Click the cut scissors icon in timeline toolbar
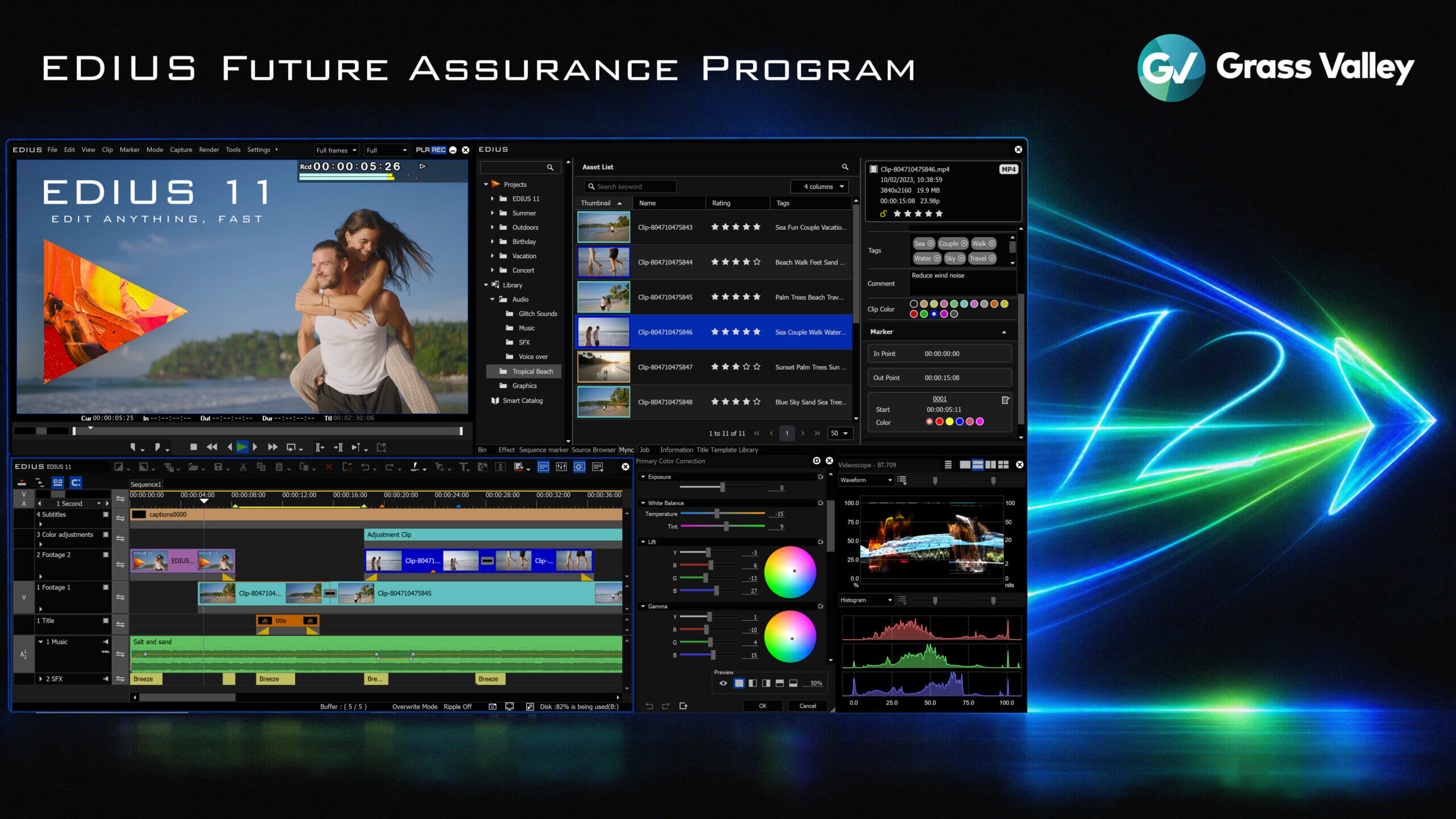This screenshot has height=819, width=1456. coord(243,467)
